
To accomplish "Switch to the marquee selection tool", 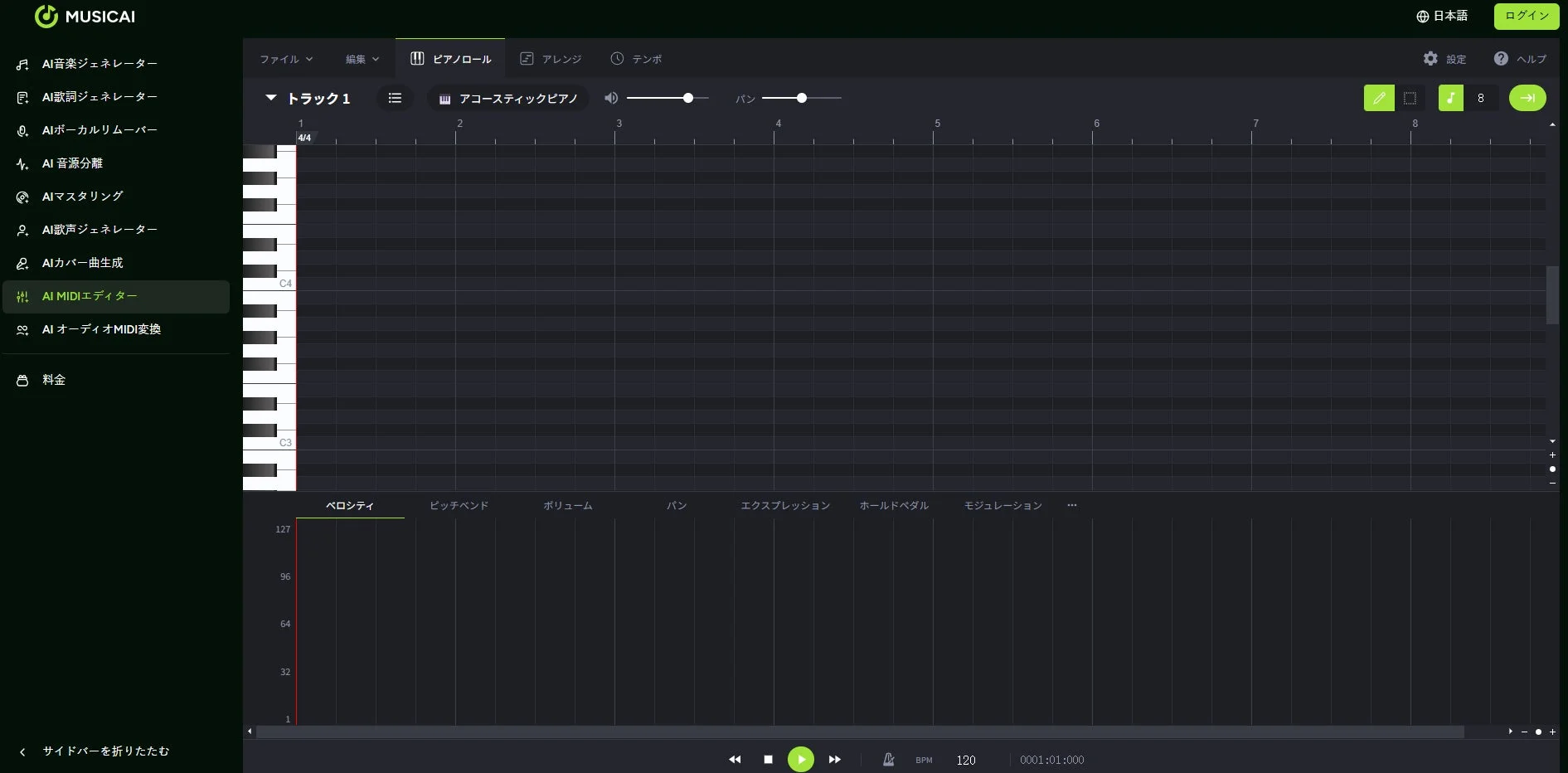I will (x=1410, y=98).
